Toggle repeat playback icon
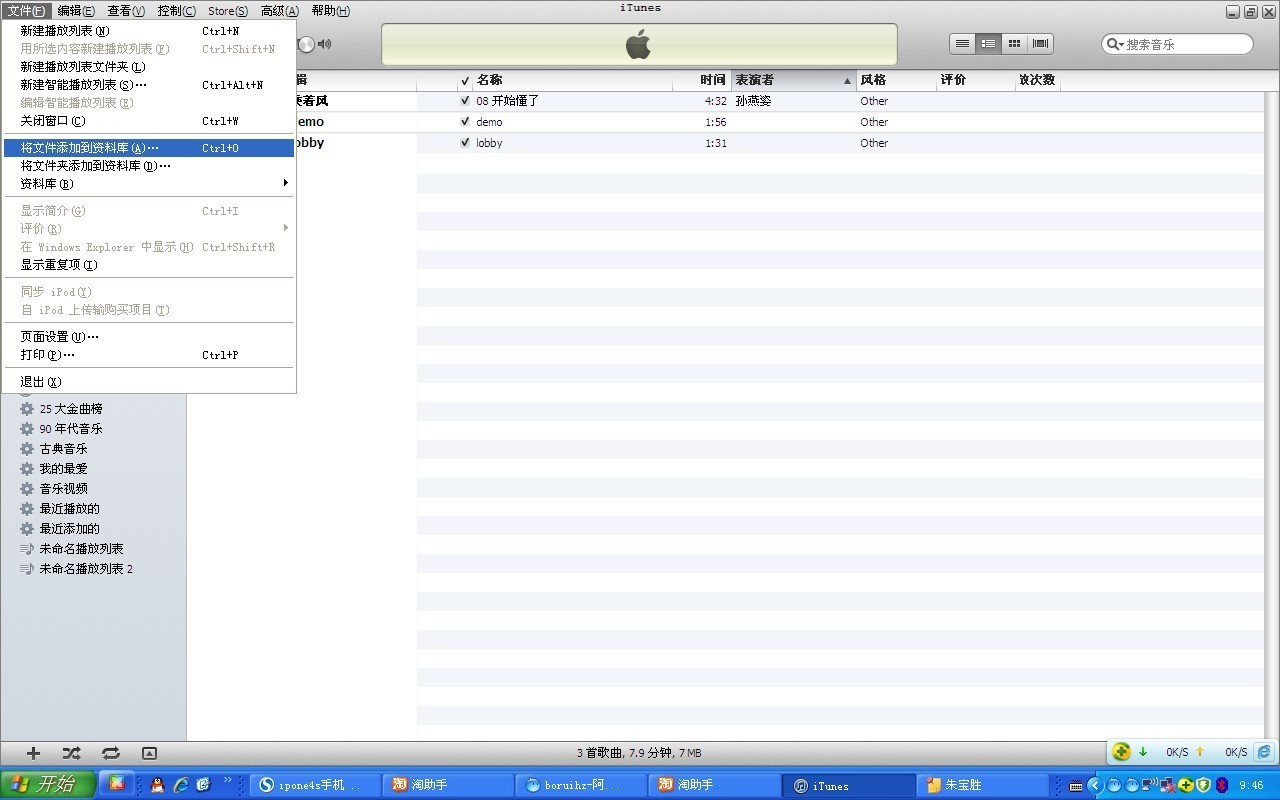 (x=110, y=753)
